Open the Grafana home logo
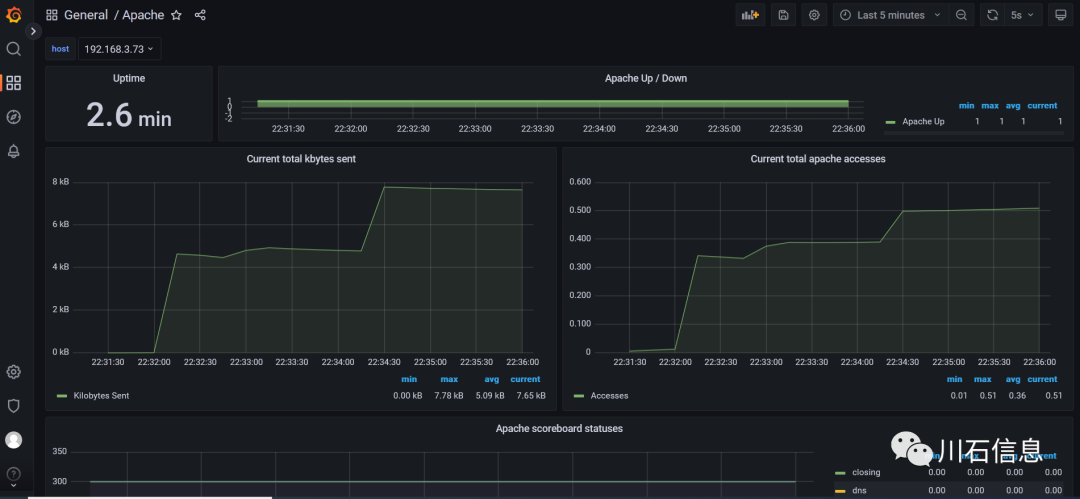The image size is (1080, 499). pos(14,14)
